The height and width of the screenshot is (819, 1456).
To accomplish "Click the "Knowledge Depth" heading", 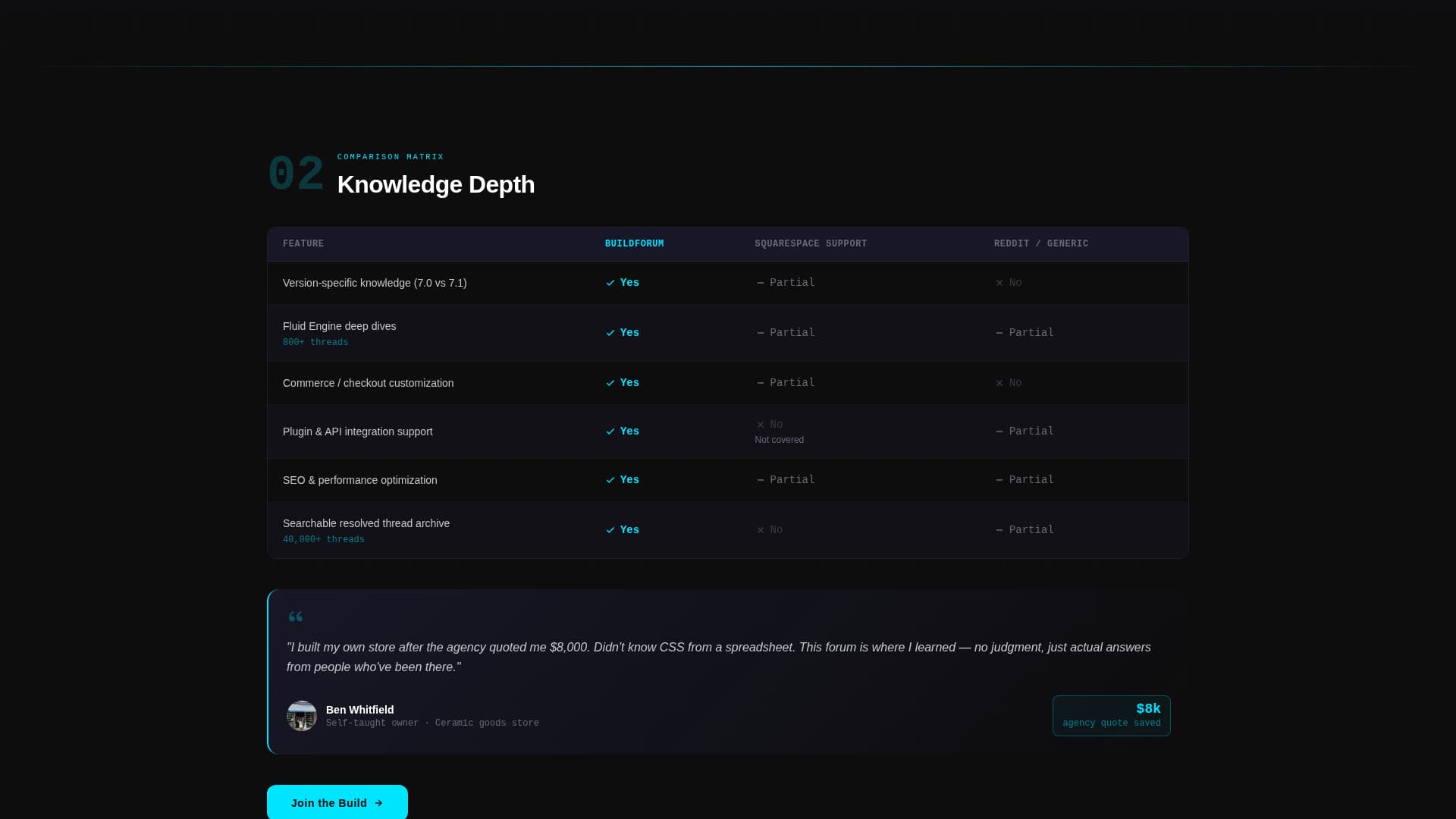I will (x=436, y=184).
